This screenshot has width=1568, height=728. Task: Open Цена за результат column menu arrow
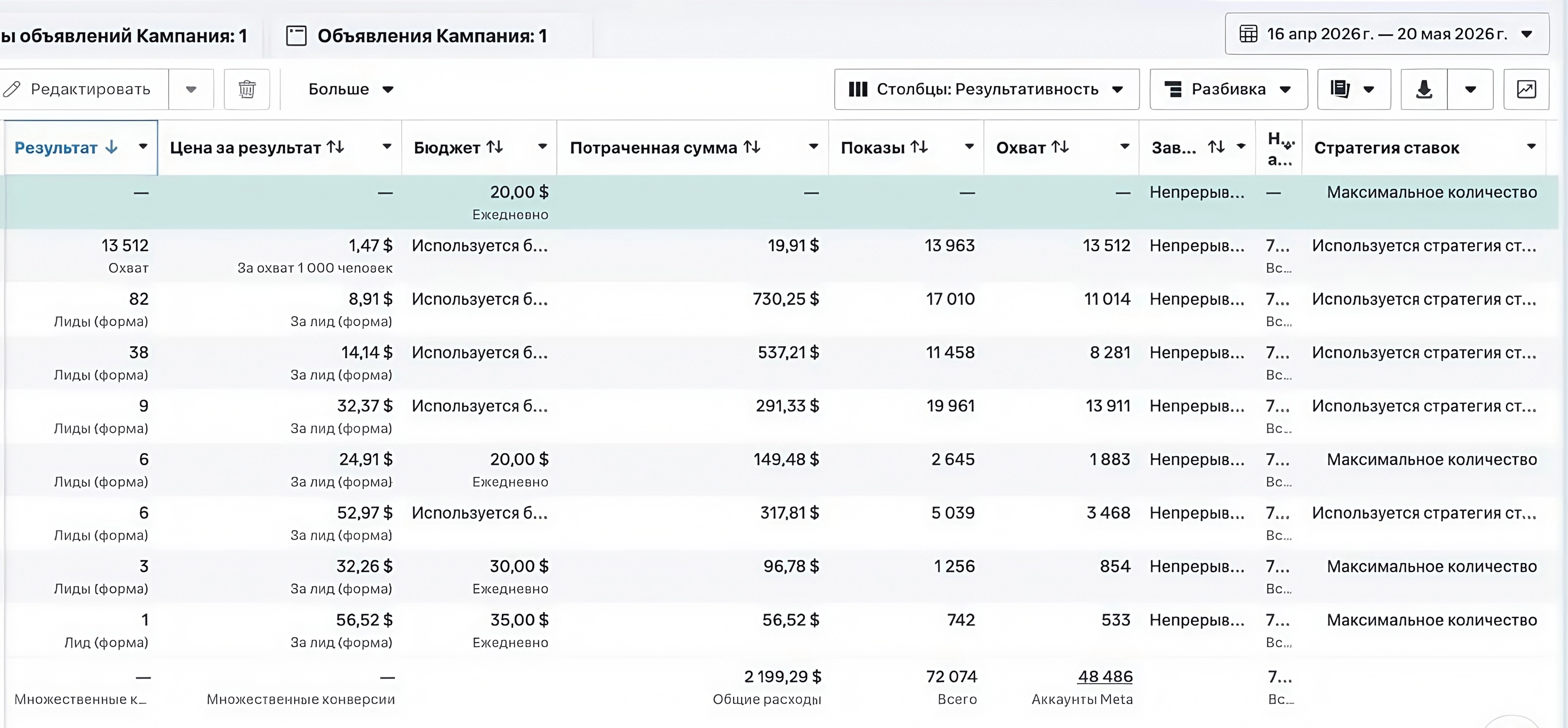coord(386,147)
